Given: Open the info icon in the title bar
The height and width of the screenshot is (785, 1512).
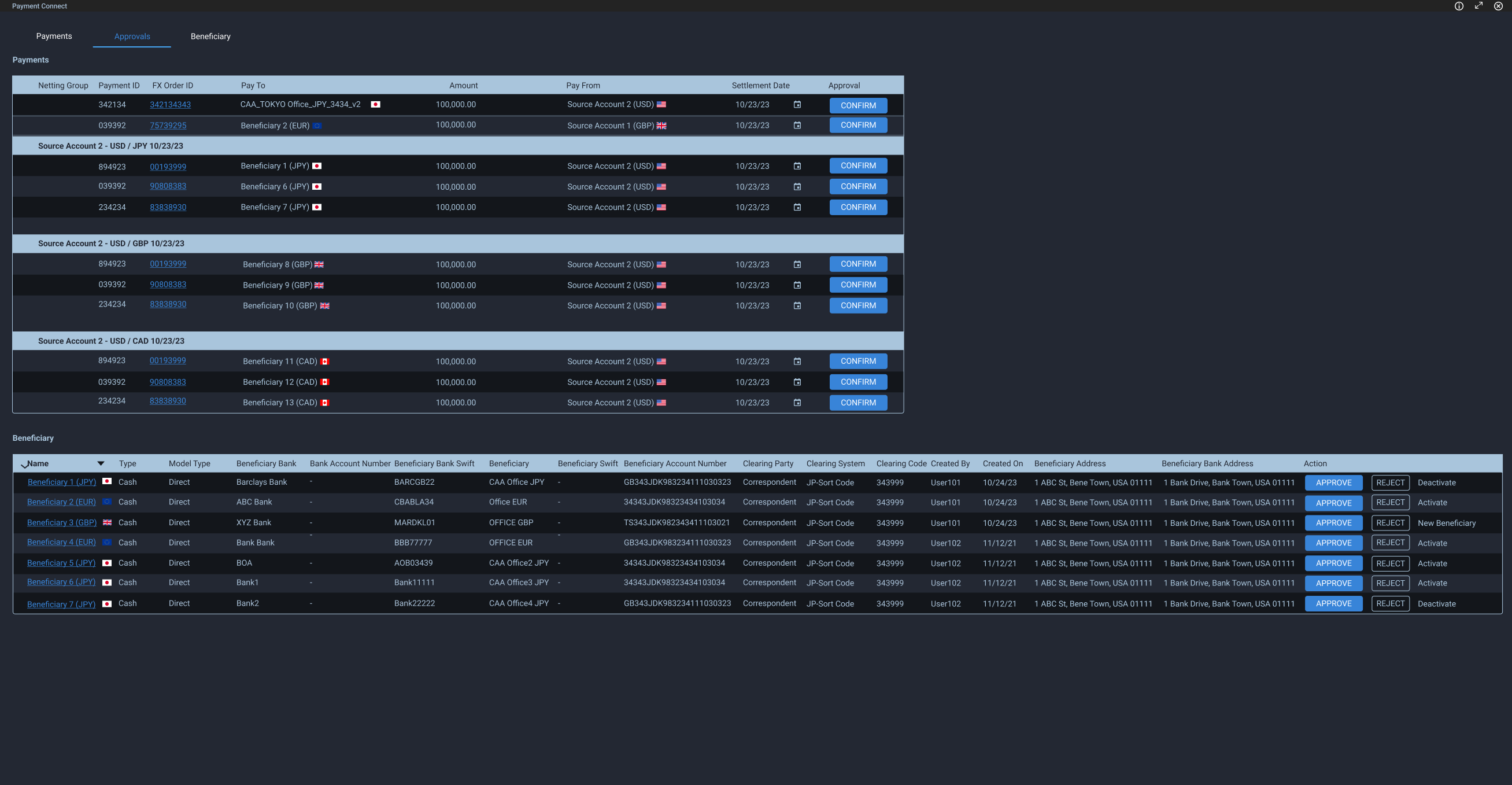Looking at the screenshot, I should [x=1459, y=6].
